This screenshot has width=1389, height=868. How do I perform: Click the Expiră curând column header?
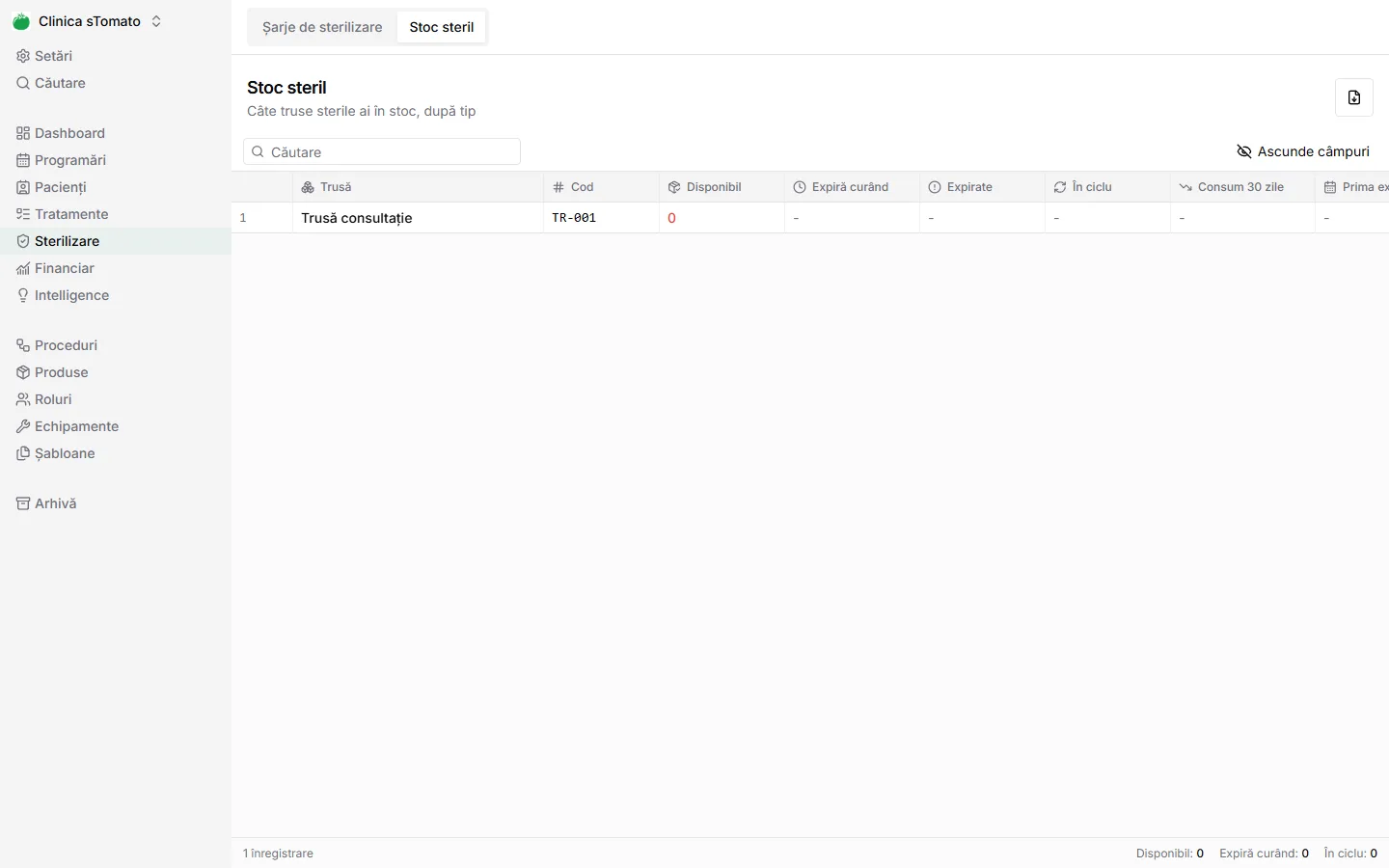click(852, 187)
